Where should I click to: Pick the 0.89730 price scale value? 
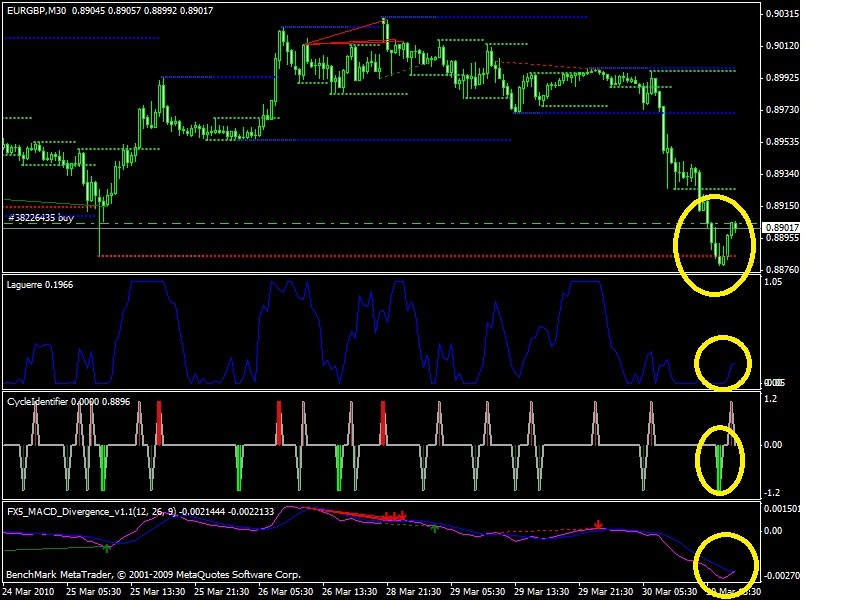(x=782, y=110)
